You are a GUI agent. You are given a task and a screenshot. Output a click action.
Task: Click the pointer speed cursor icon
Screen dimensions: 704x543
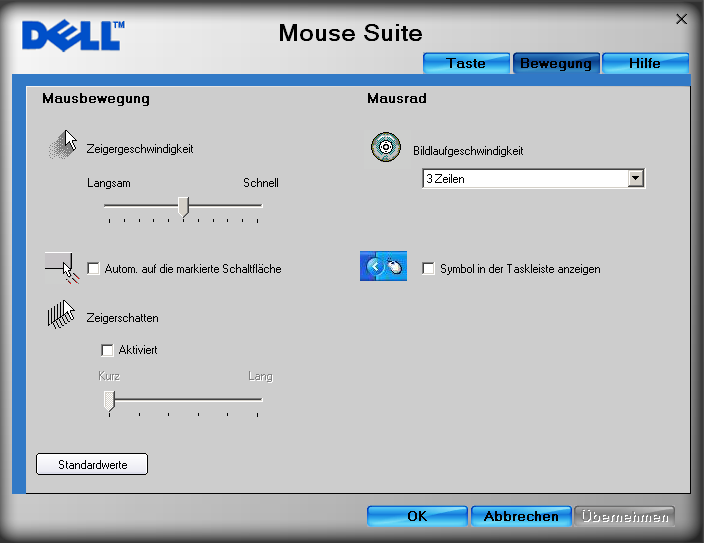click(x=62, y=144)
